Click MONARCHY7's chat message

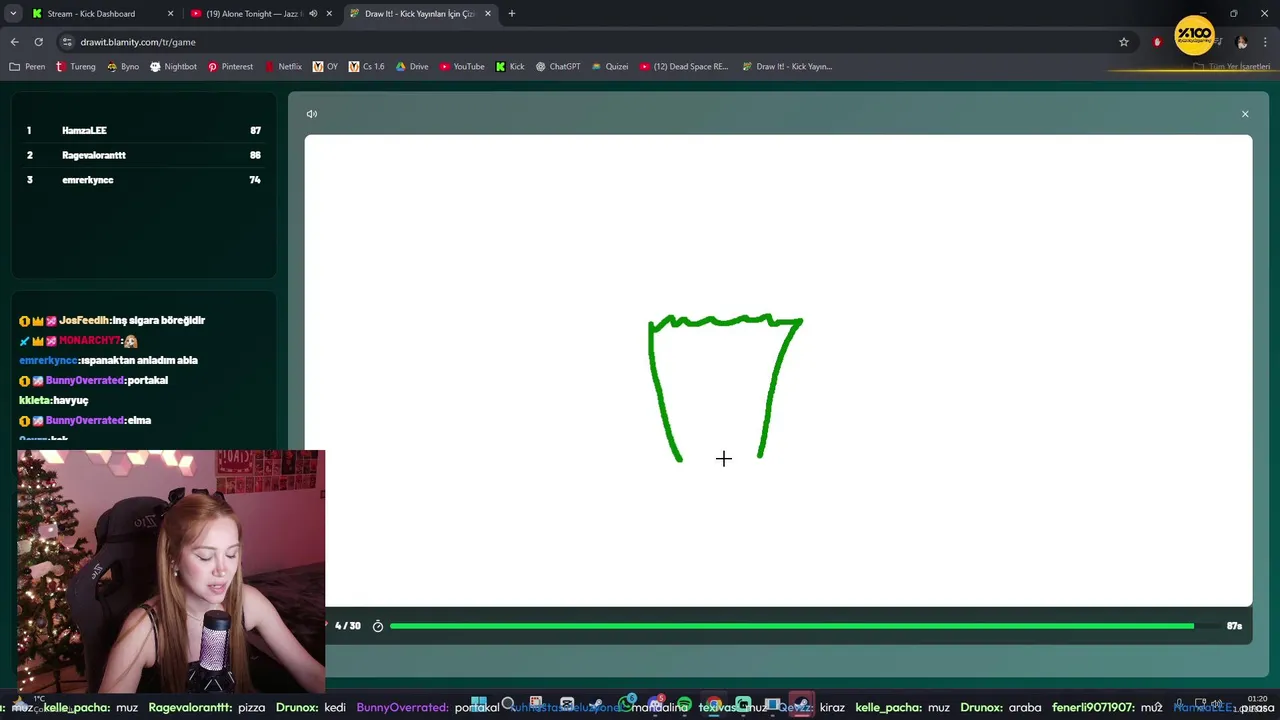(x=78, y=341)
